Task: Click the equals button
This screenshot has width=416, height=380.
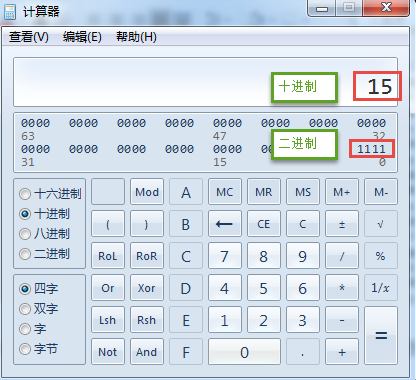Action: point(381,336)
